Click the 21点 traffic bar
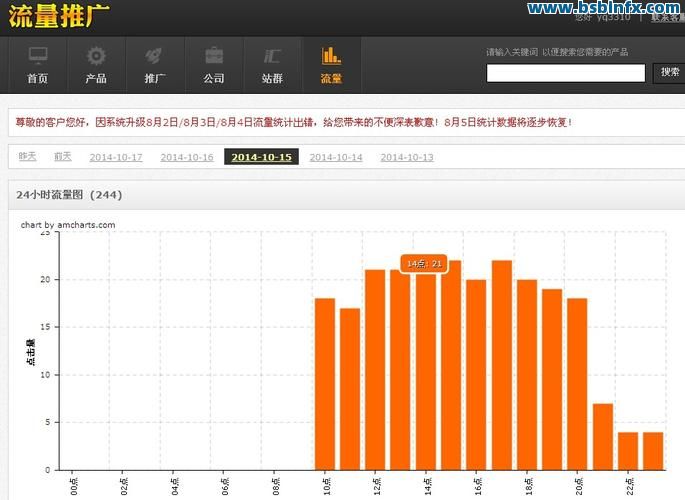Image resolution: width=685 pixels, height=500 pixels. (x=603, y=437)
